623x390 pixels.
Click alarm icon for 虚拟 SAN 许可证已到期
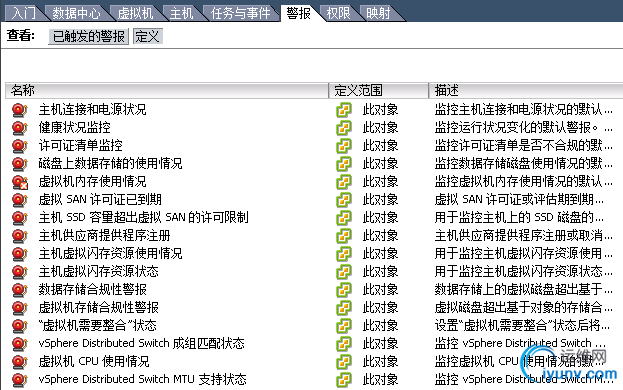point(19,200)
